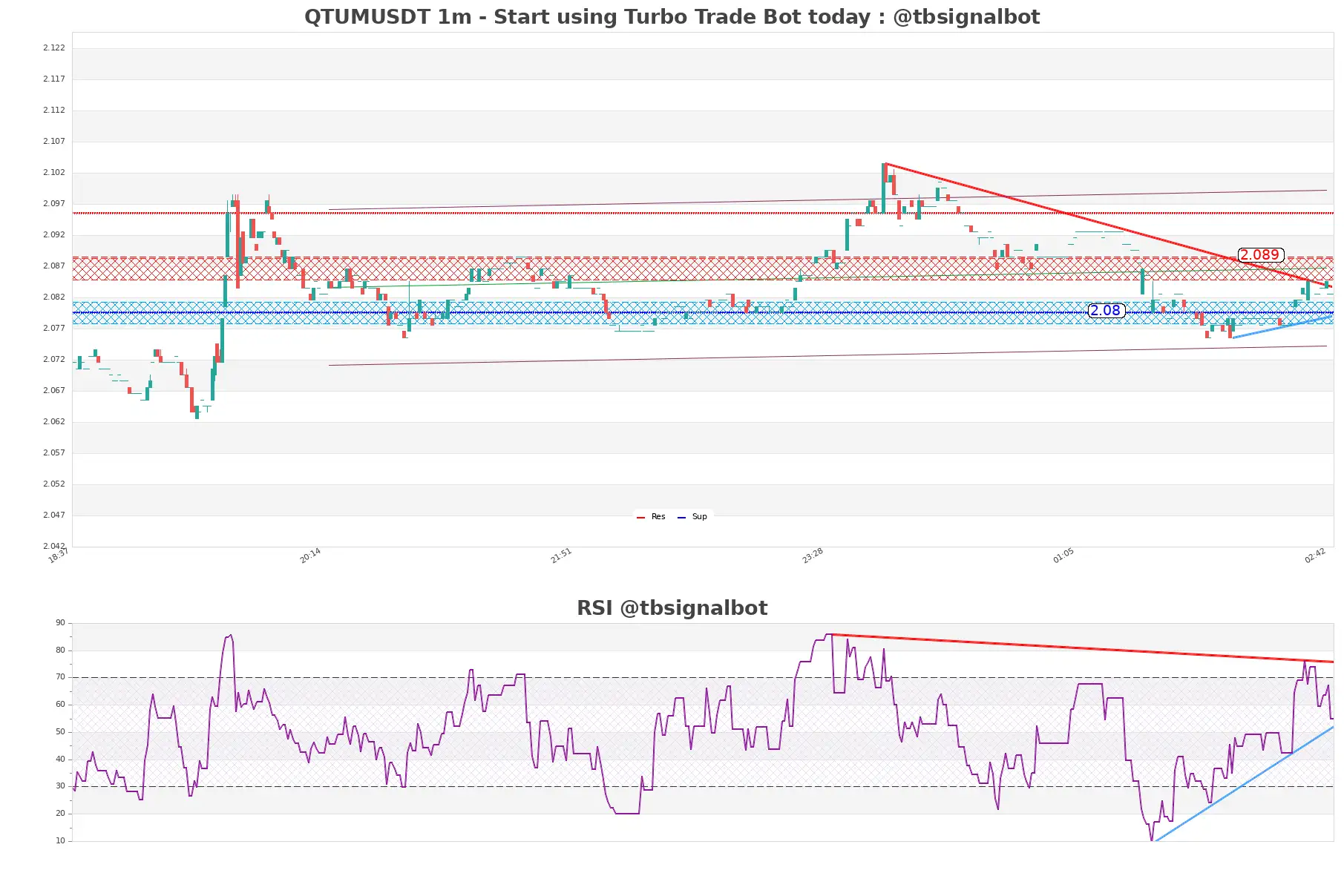This screenshot has width=1344, height=896.
Task: Click the RSI 70 axis label
Action: 60,677
